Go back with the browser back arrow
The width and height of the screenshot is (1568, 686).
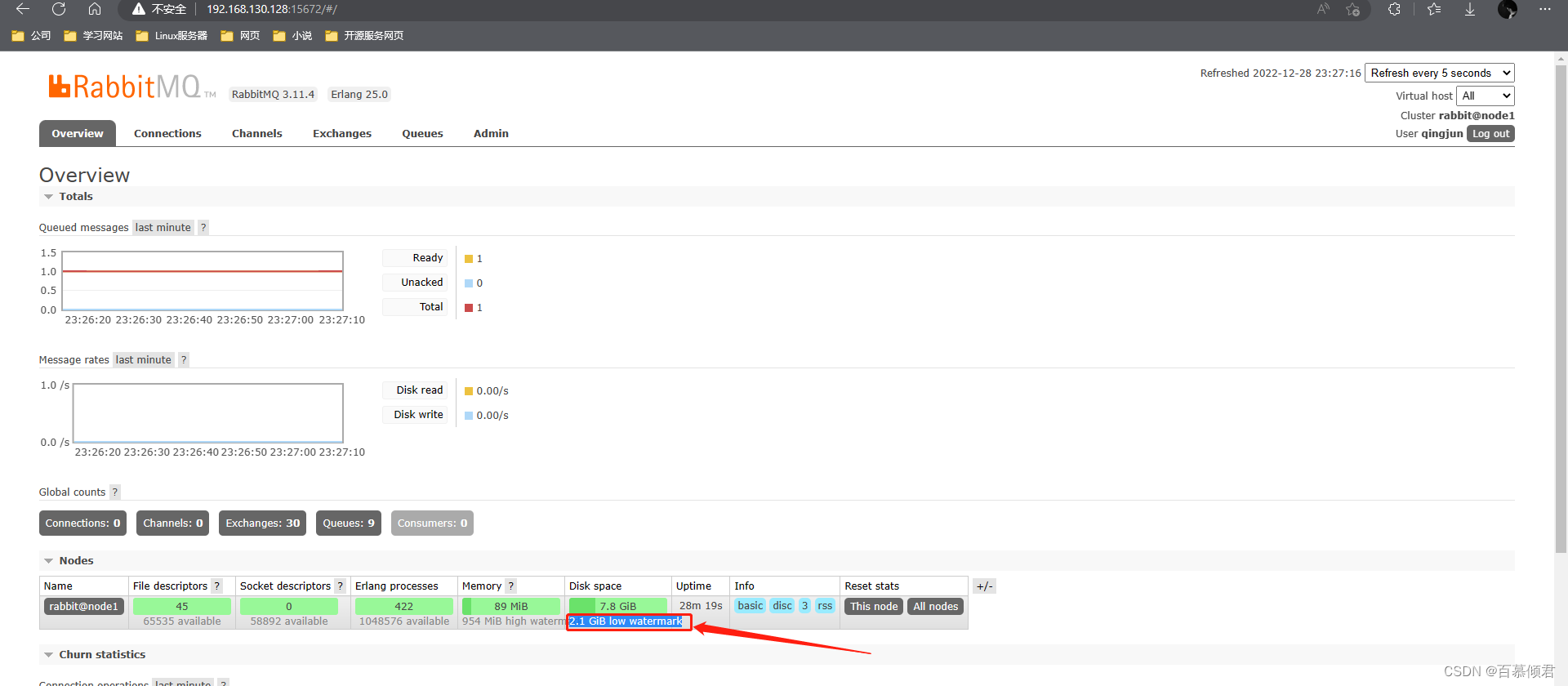[x=23, y=9]
